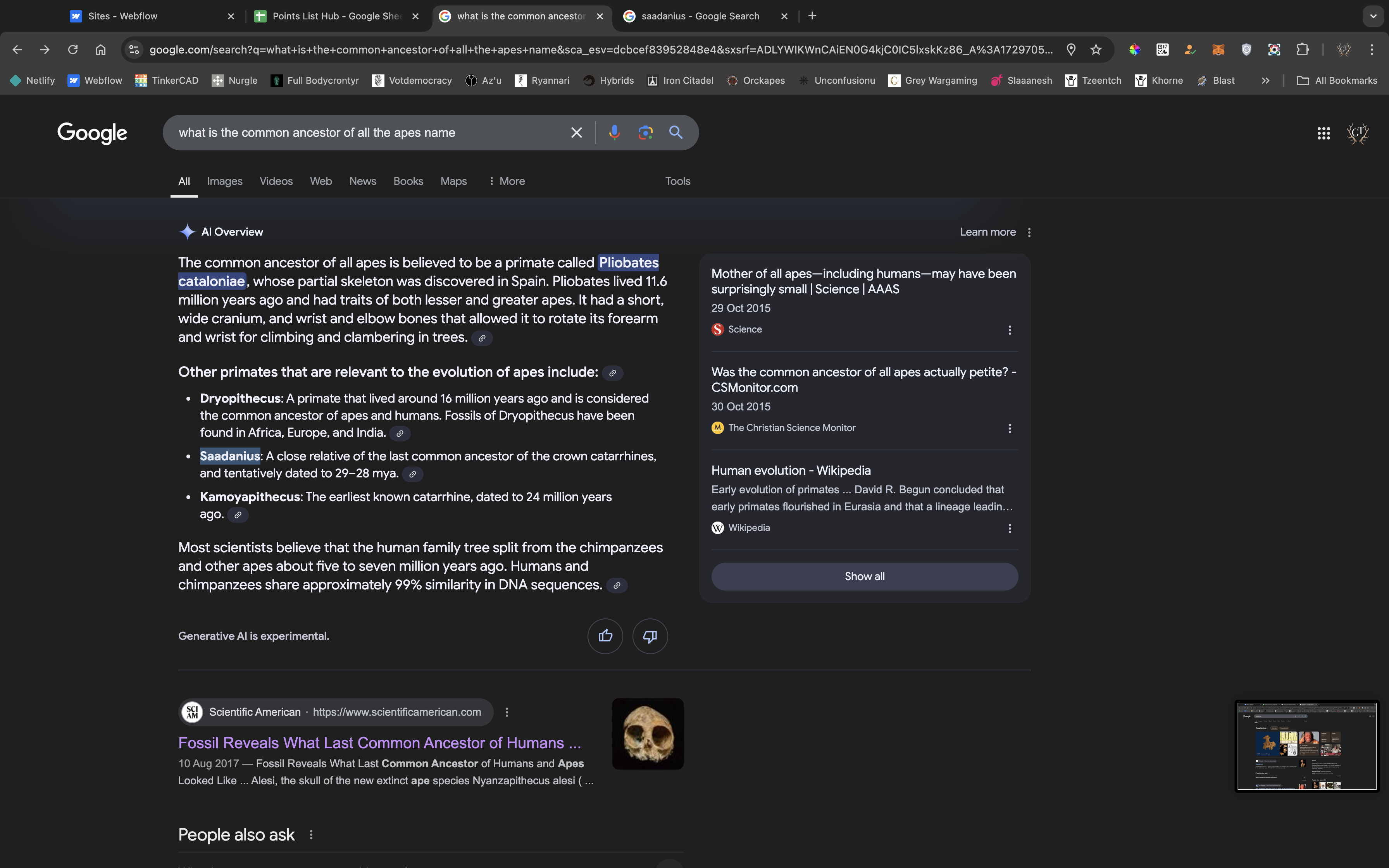Click the magnifying glass search button
This screenshot has width=1389, height=868.
pos(676,133)
